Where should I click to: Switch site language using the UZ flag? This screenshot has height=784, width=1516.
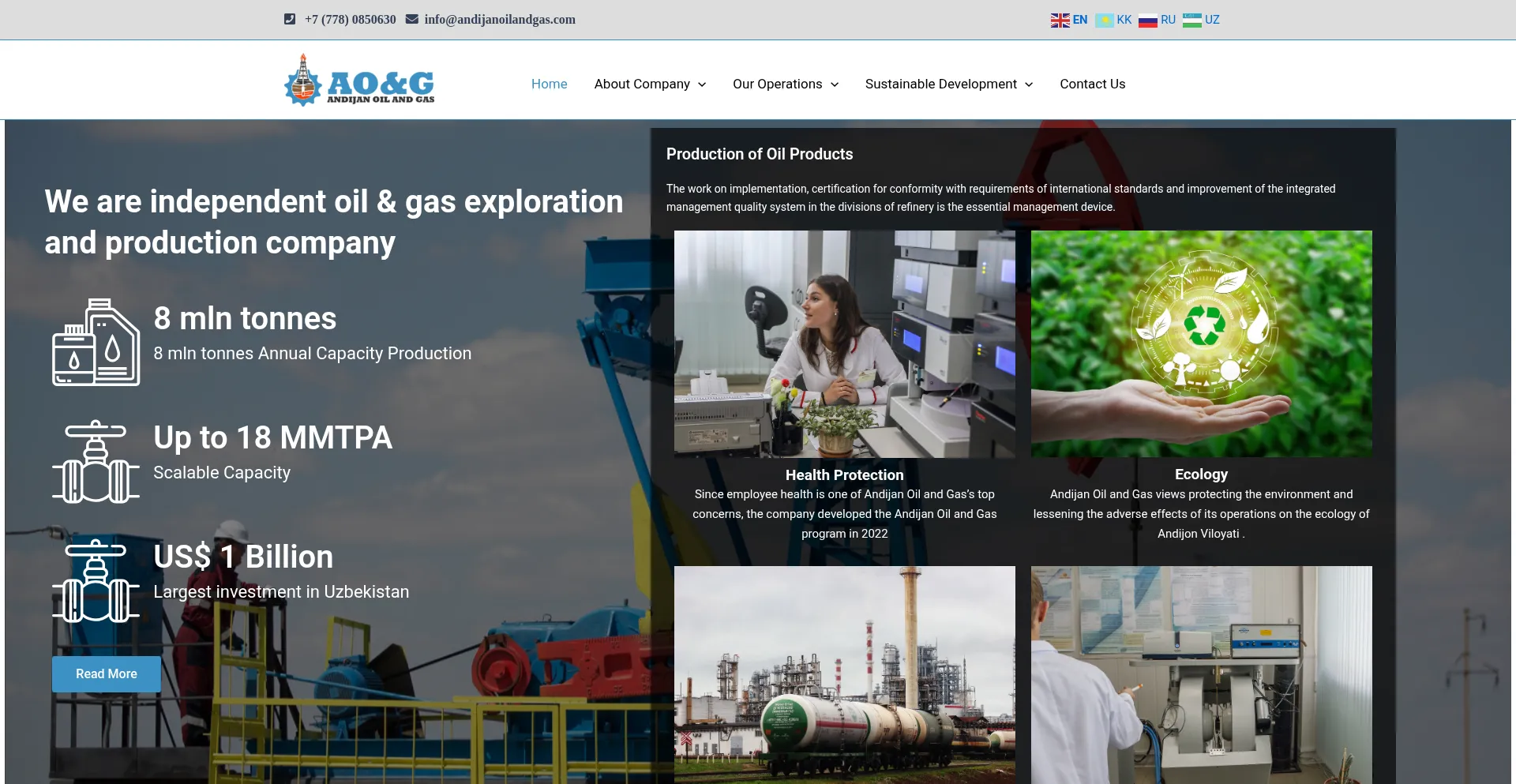1191,20
